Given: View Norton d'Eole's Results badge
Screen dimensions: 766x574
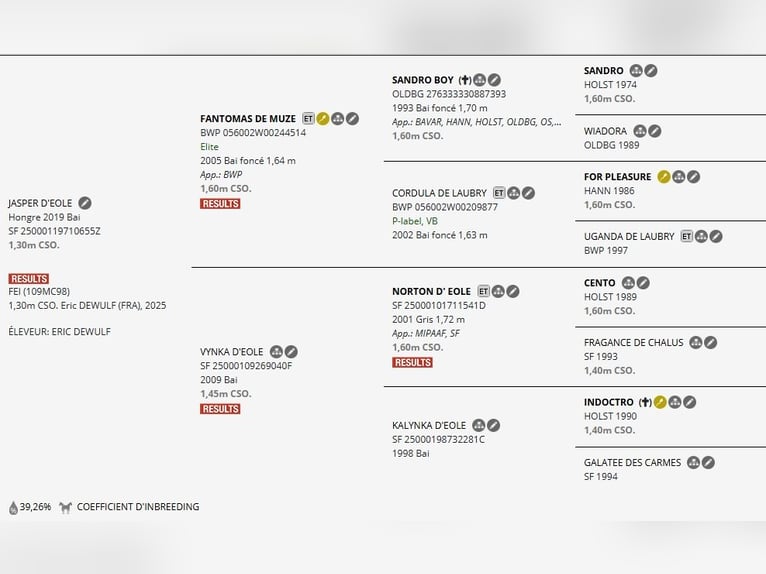Looking at the screenshot, I should click(412, 363).
